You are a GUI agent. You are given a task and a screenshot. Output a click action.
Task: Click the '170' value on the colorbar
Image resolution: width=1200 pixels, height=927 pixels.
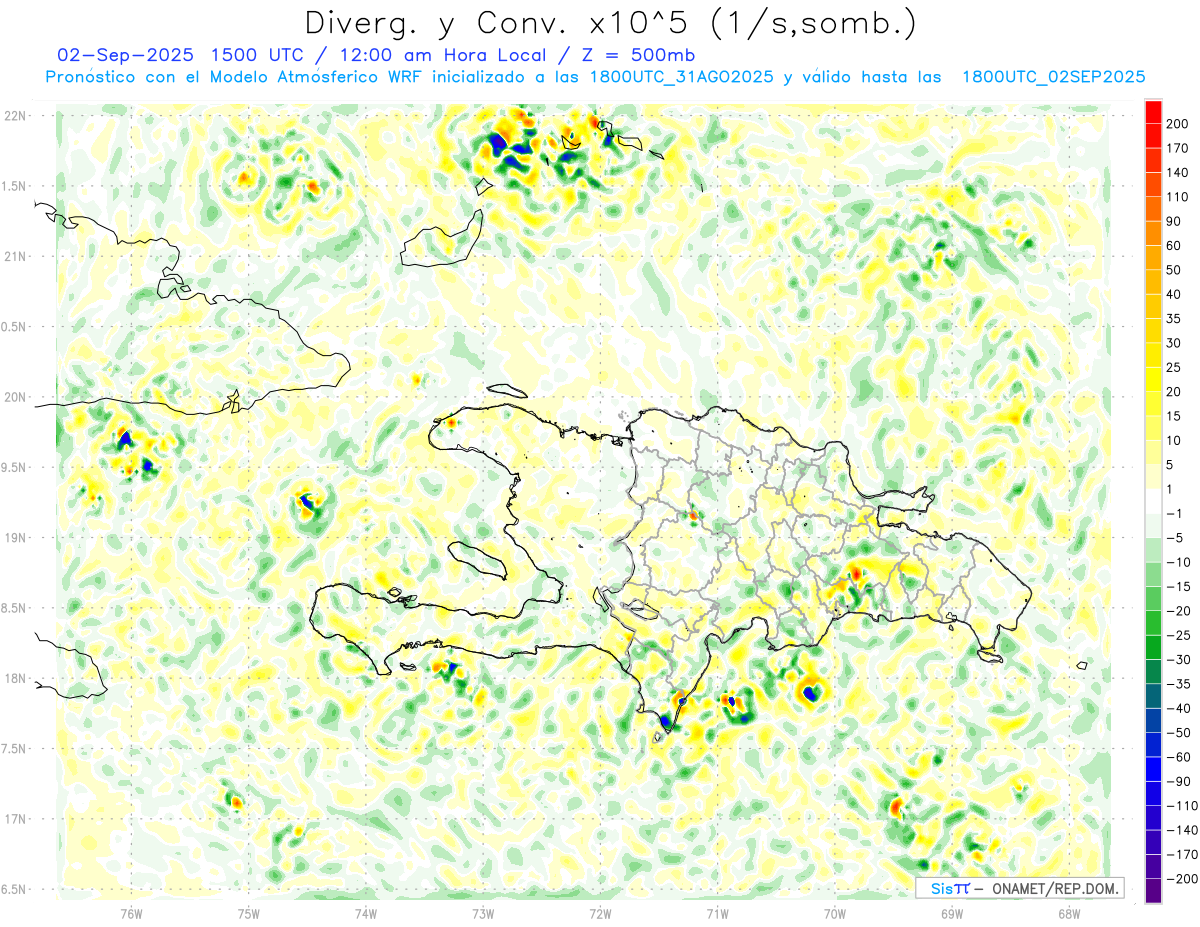1177,147
